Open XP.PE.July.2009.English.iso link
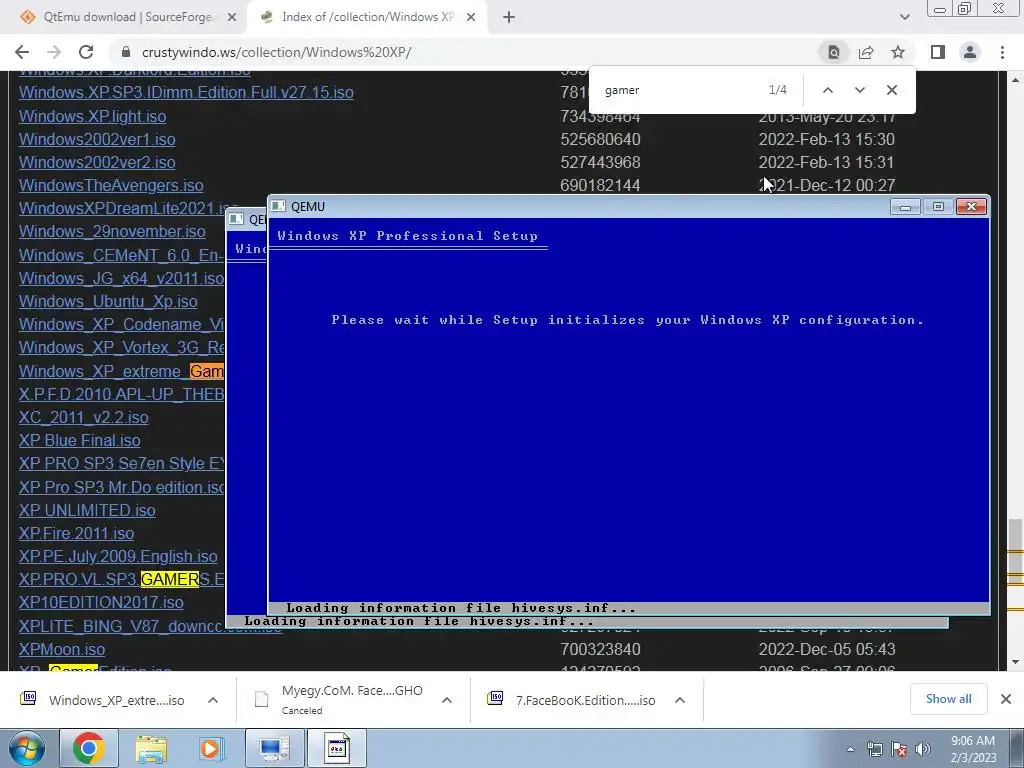The width and height of the screenshot is (1024, 768). (118, 556)
